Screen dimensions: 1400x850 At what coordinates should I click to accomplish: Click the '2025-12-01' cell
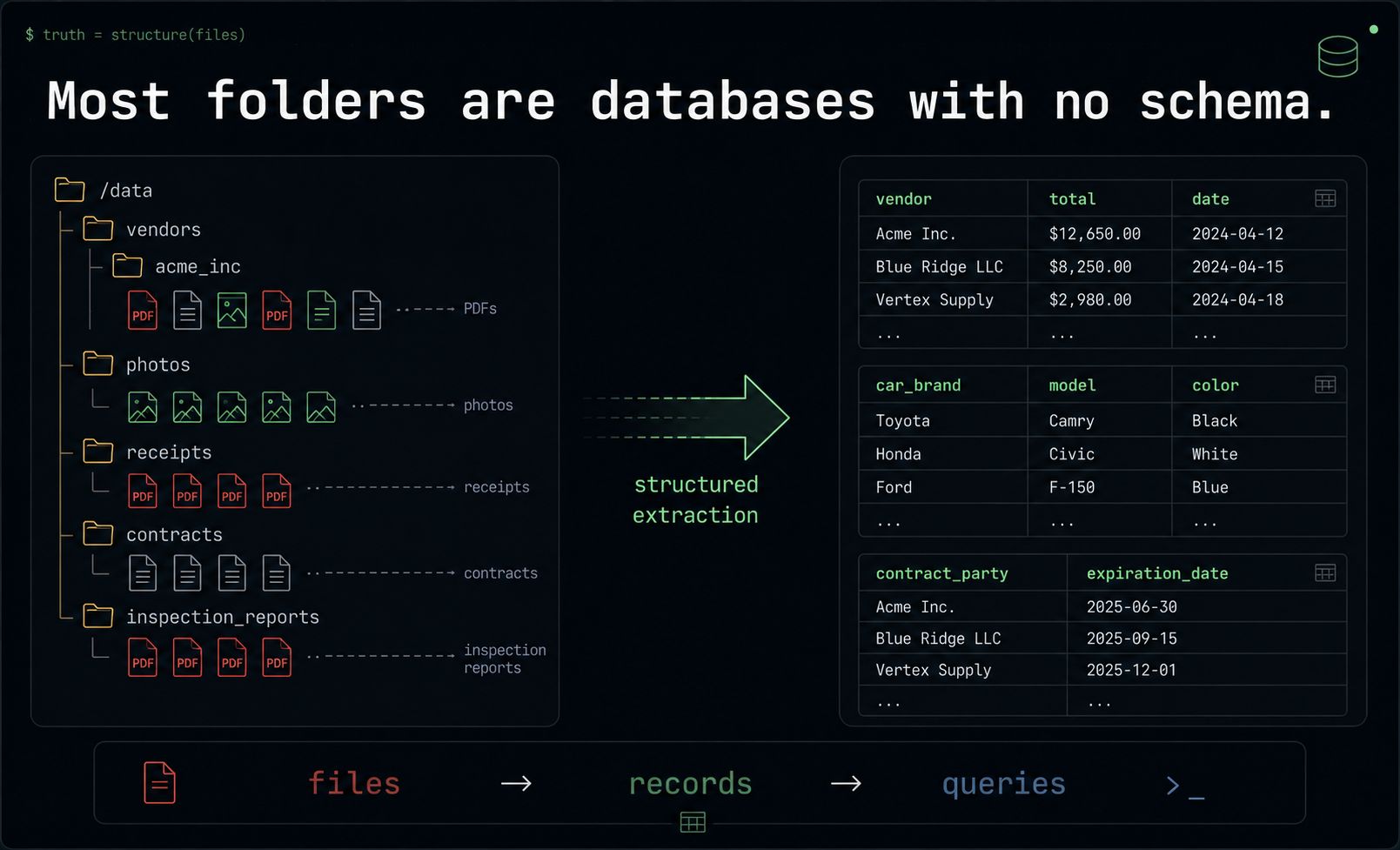tap(1131, 670)
